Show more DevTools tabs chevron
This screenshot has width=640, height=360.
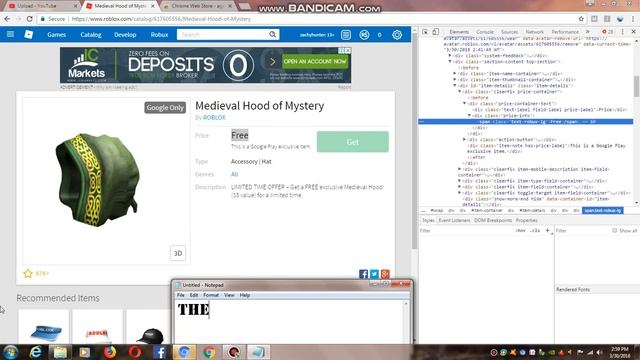click(588, 32)
